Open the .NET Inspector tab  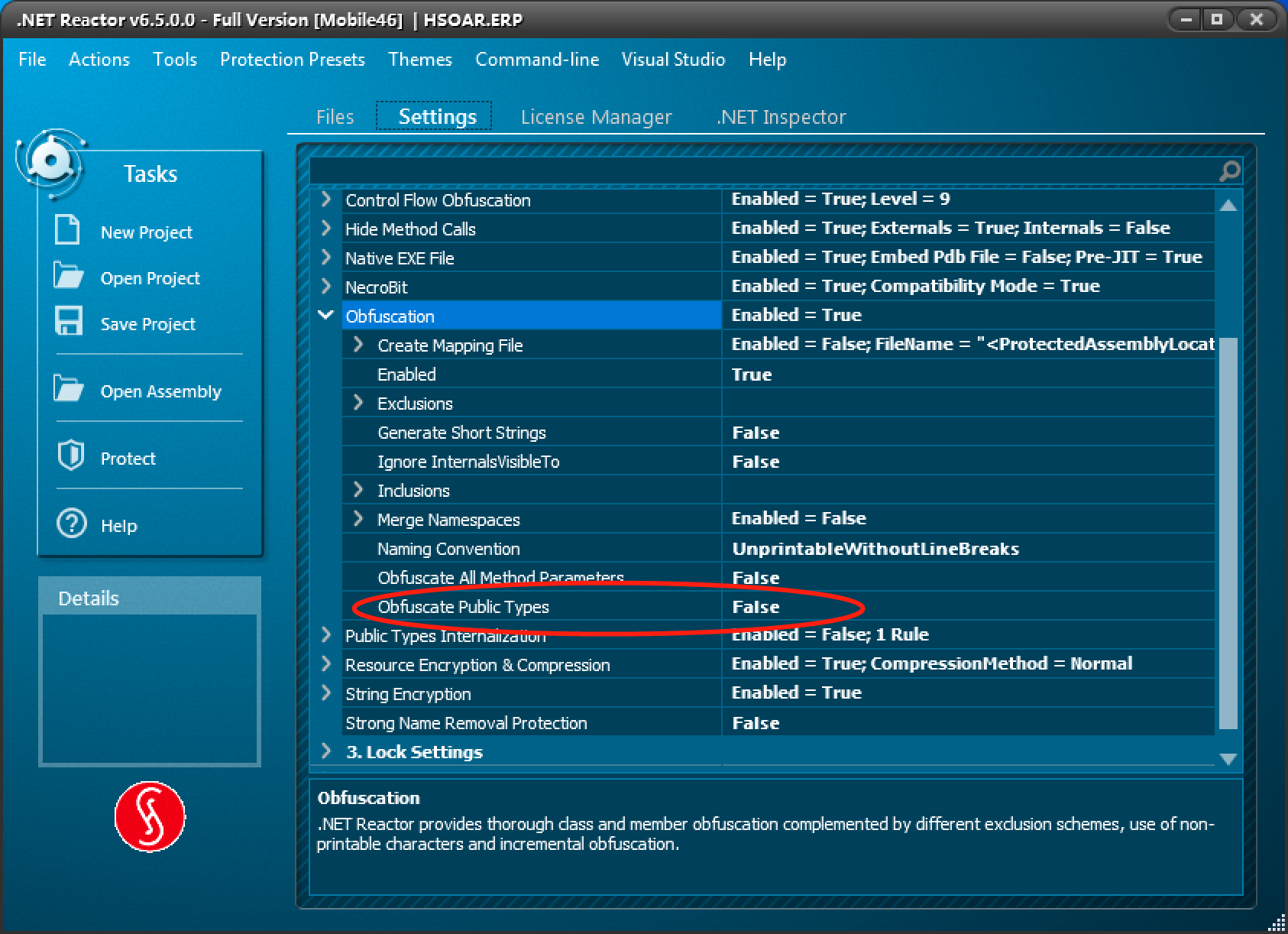pyautogui.click(x=782, y=117)
